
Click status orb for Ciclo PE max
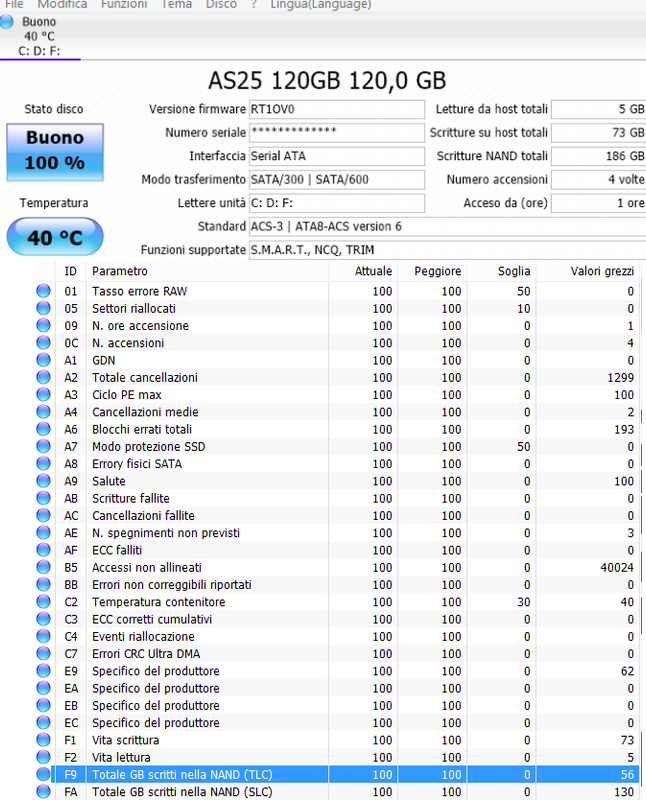[43, 394]
